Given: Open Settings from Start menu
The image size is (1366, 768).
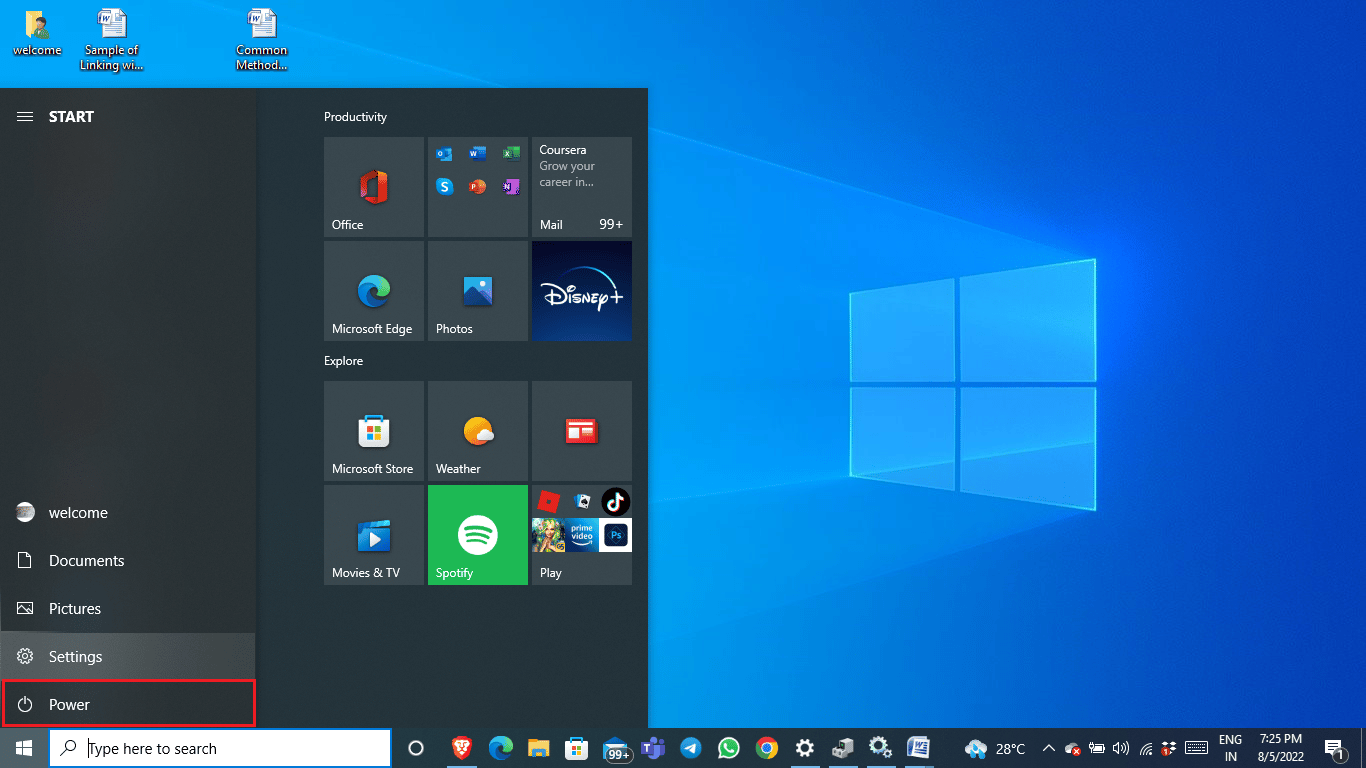Looking at the screenshot, I should 75,657.
